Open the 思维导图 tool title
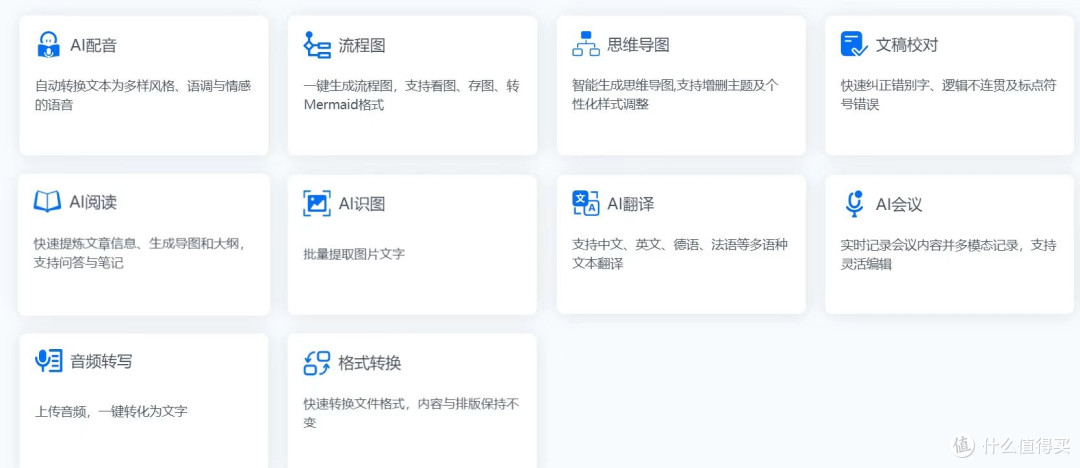The image size is (1080, 468). click(638, 45)
